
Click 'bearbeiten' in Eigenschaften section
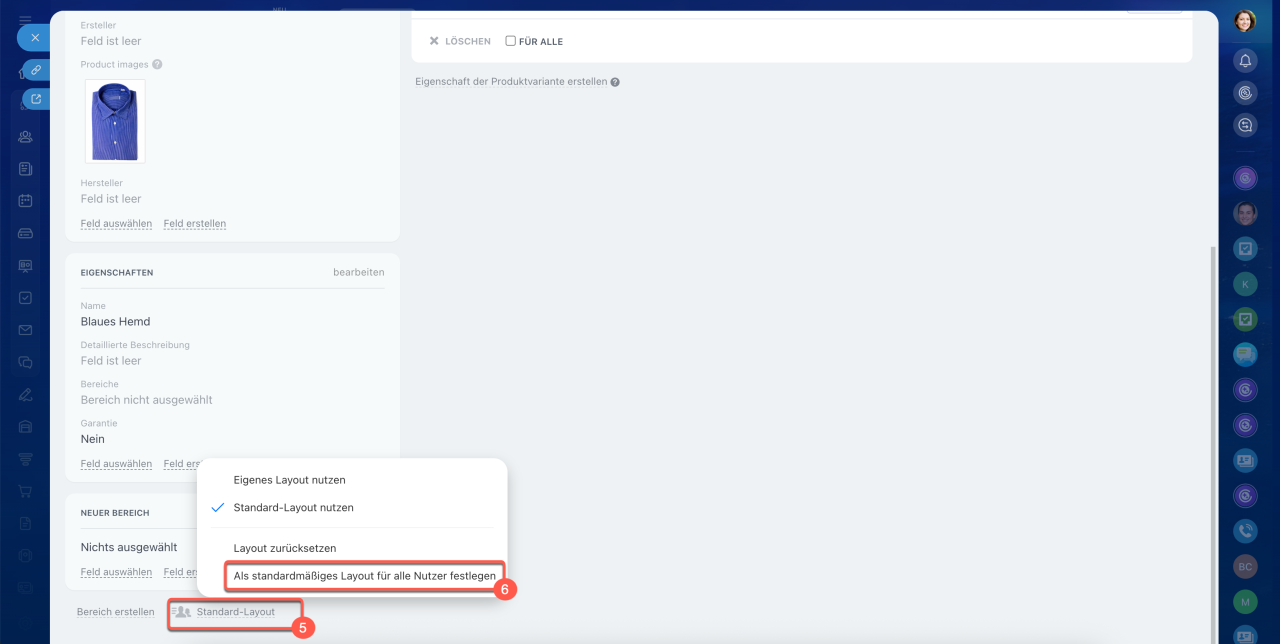pyautogui.click(x=358, y=272)
